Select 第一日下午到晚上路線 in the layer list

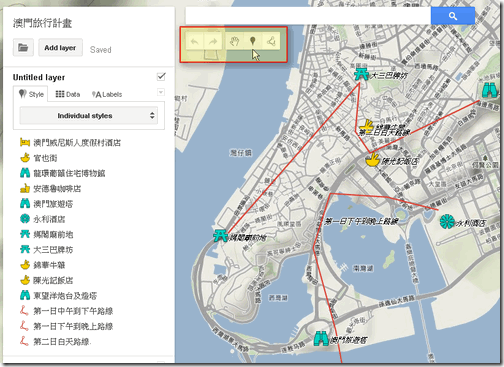point(73,326)
